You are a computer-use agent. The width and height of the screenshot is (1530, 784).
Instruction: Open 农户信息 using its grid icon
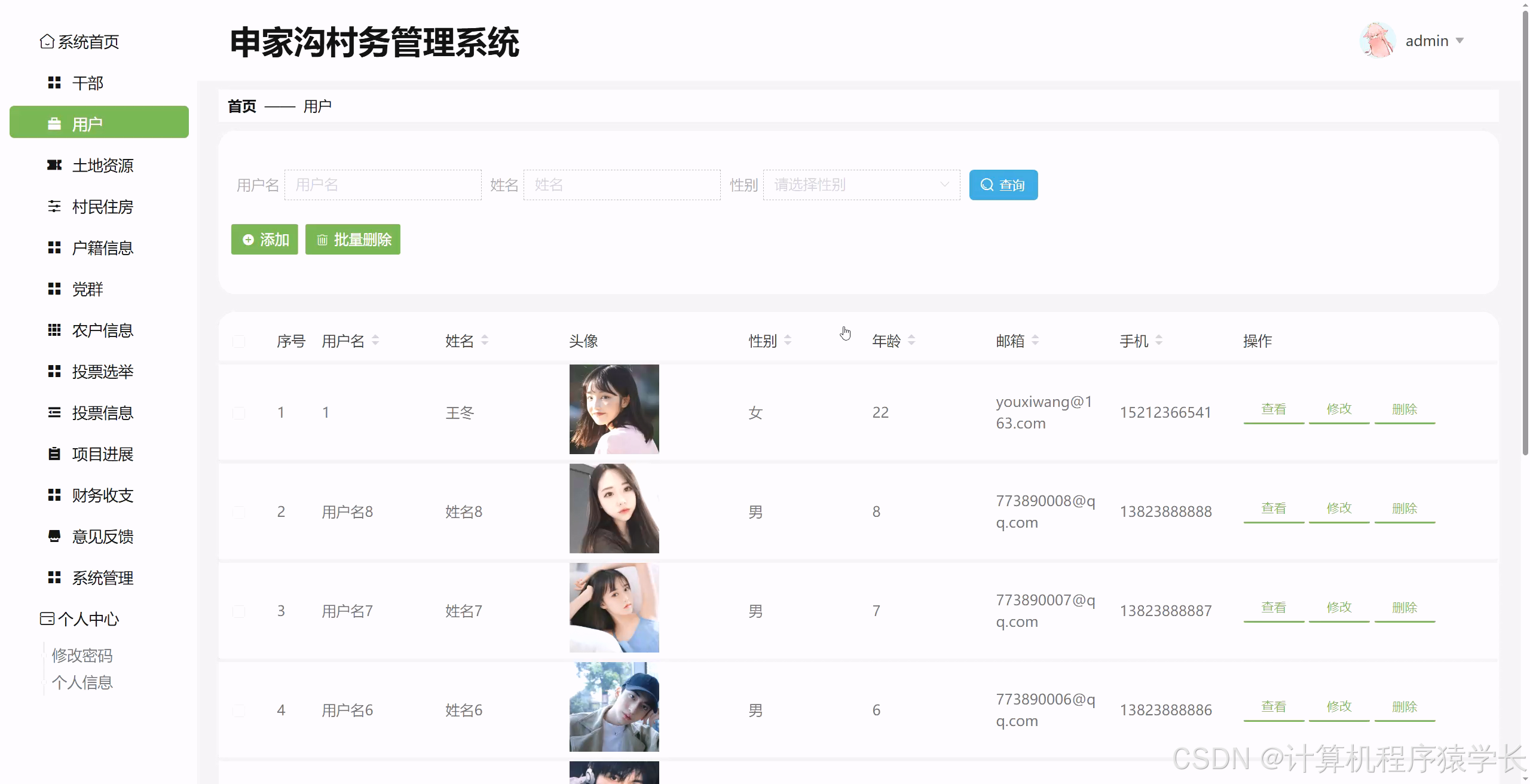click(54, 330)
